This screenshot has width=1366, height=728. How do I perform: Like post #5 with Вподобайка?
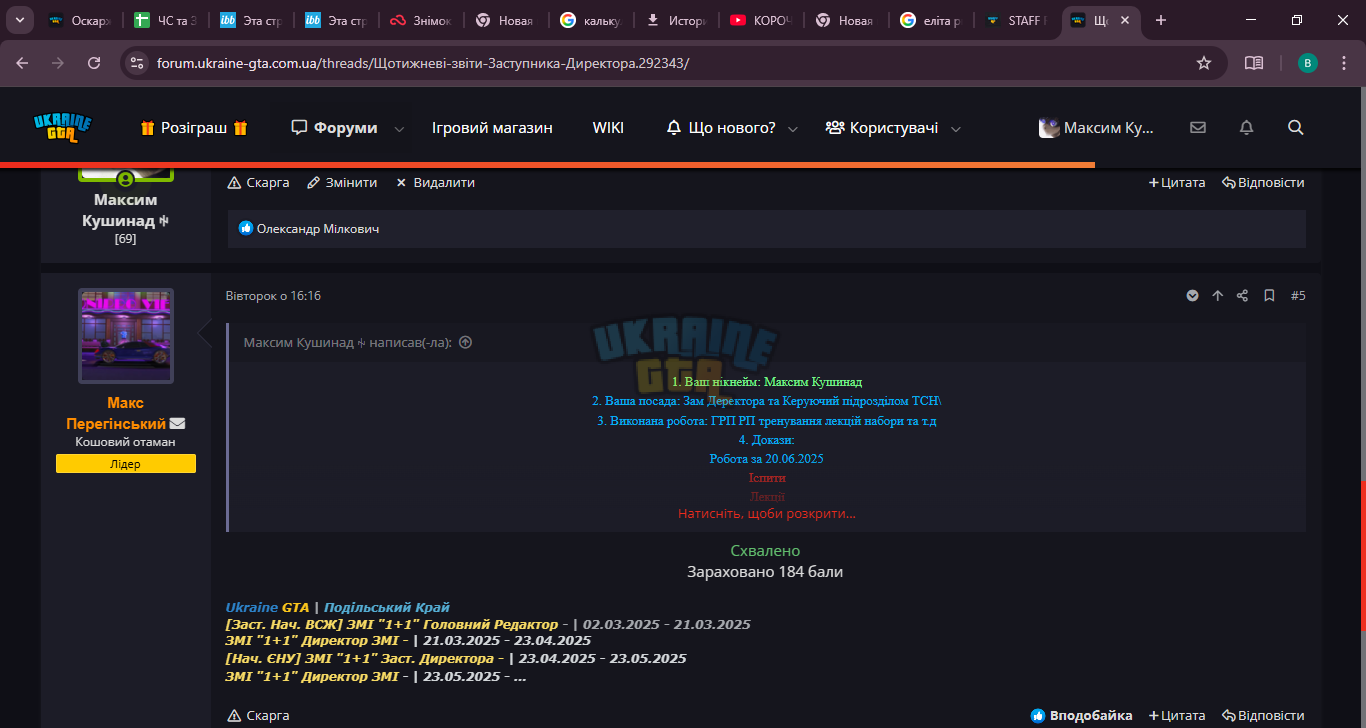pos(1082,716)
